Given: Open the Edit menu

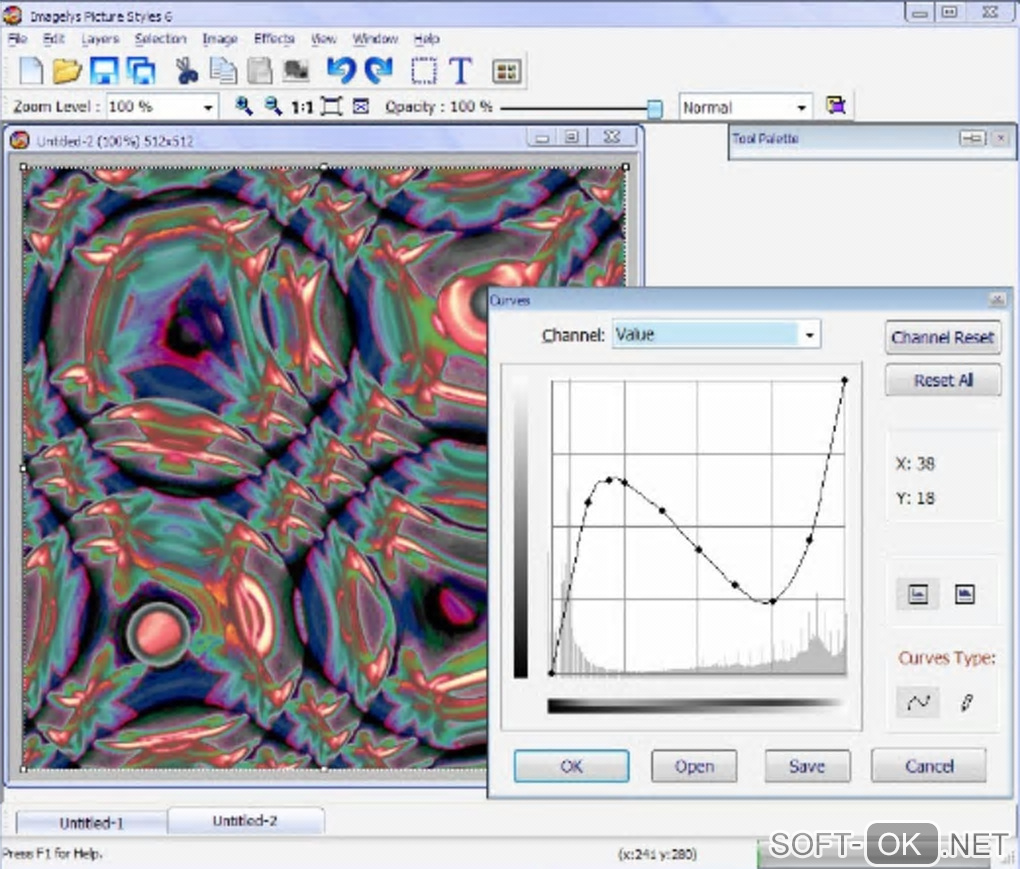Looking at the screenshot, I should click(54, 38).
